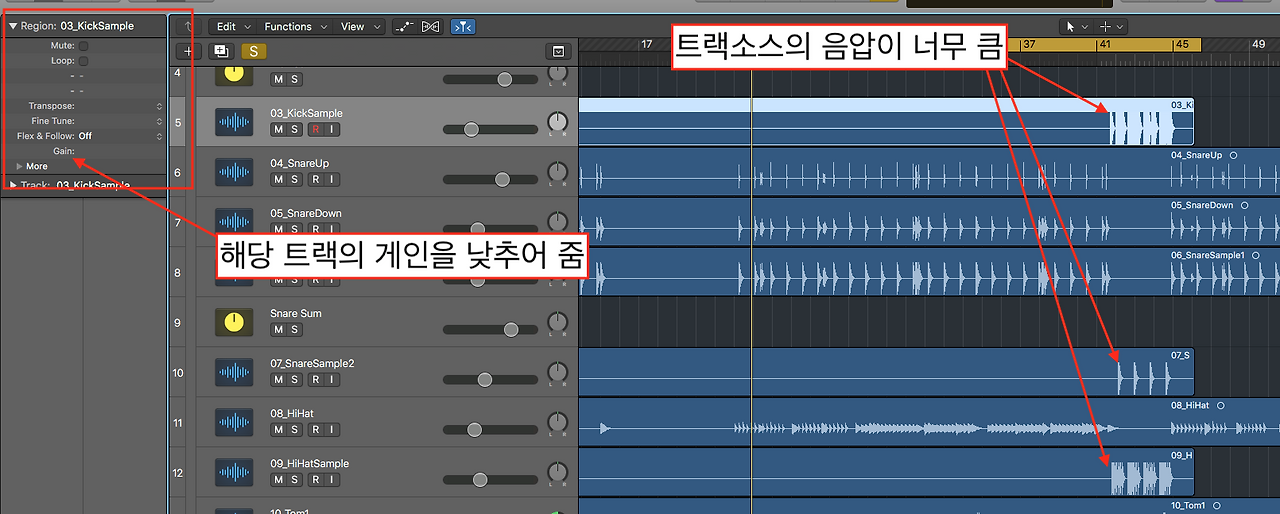This screenshot has width=1280, height=514.
Task: Solo the 08_HiHat track
Action: tap(295, 430)
